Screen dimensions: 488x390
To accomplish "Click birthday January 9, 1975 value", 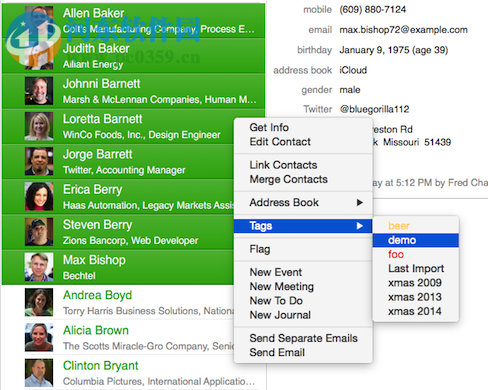I will click(x=393, y=50).
